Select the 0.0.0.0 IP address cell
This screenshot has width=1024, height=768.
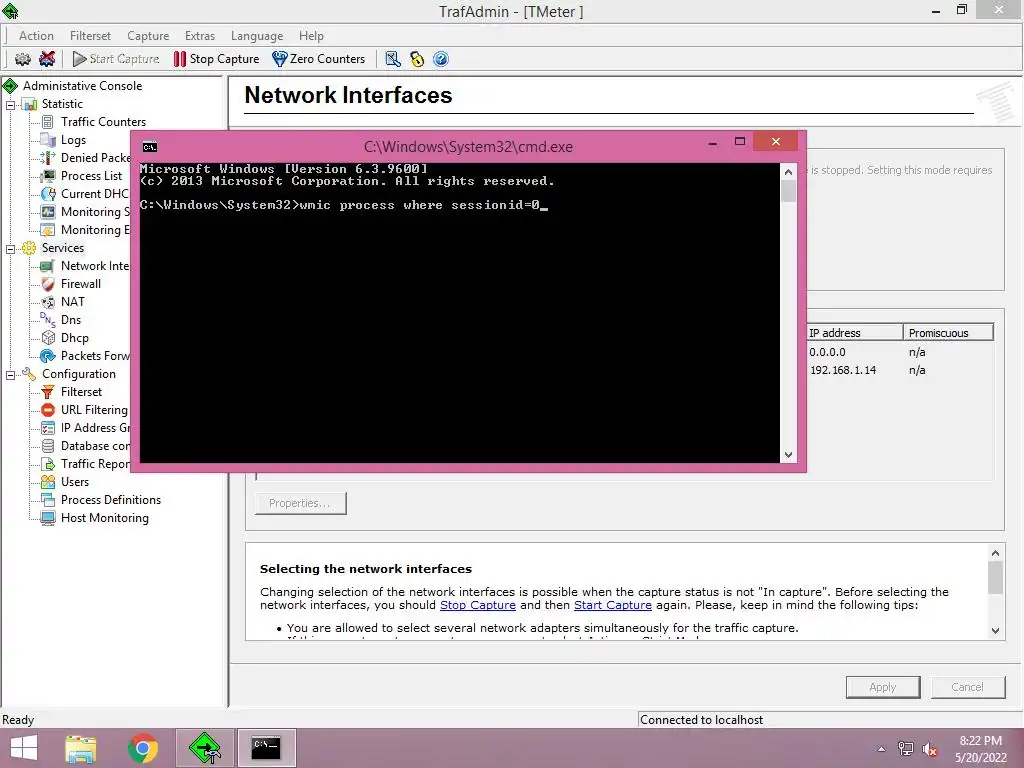click(827, 353)
